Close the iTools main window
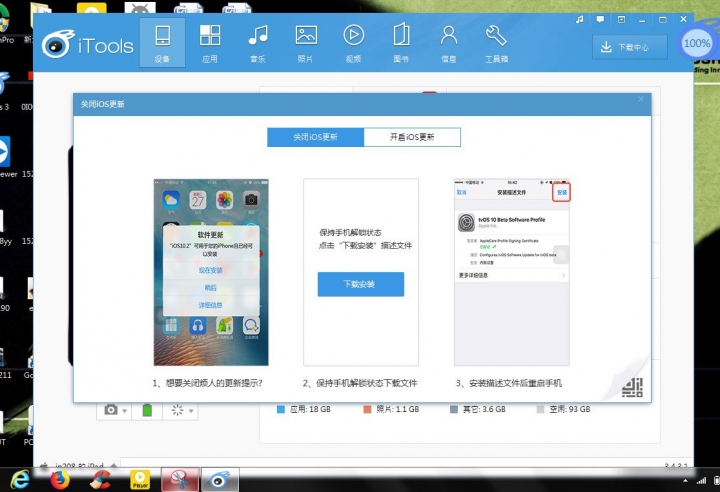 pyautogui.click(x=683, y=19)
